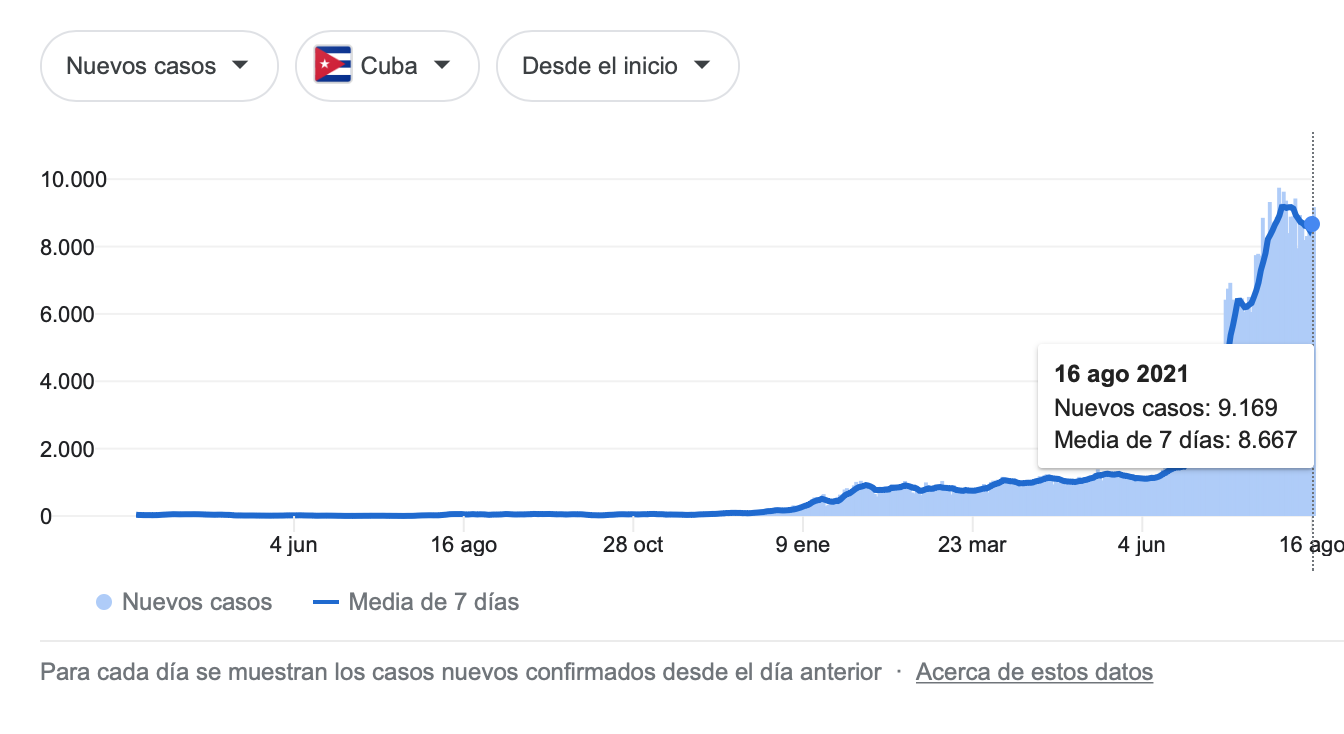Click the Nuevos casos legend dot
The image size is (1344, 734).
click(x=104, y=602)
